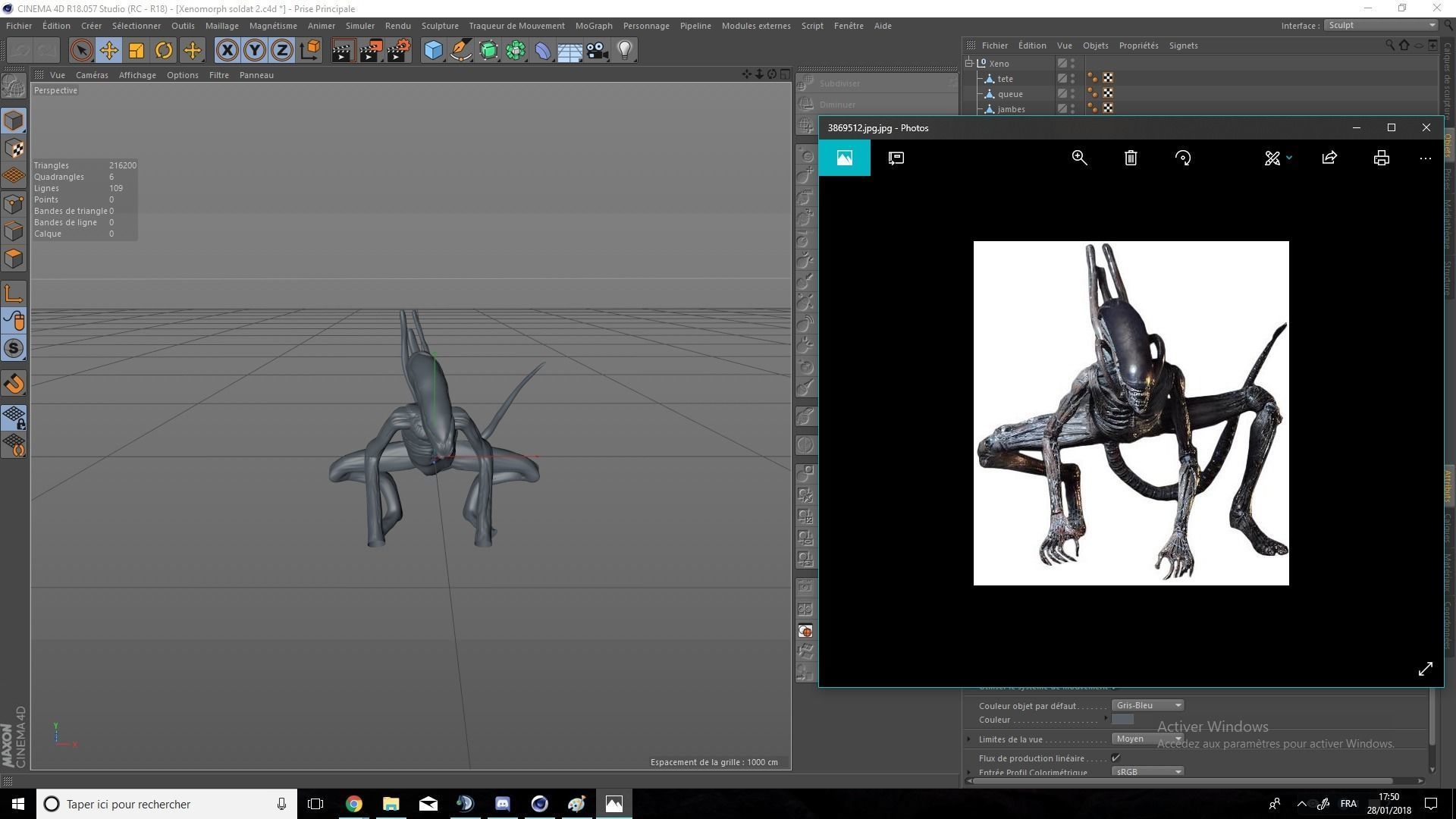The height and width of the screenshot is (819, 1456).
Task: Open the Limites de la vue Moyen dropdown
Action: click(1148, 739)
